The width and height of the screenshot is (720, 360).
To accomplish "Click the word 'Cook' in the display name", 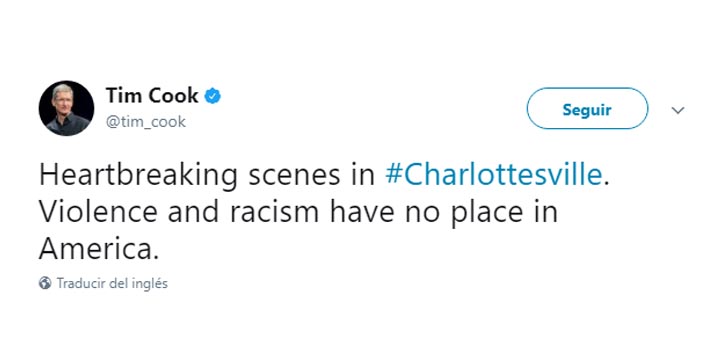I will click(172, 96).
